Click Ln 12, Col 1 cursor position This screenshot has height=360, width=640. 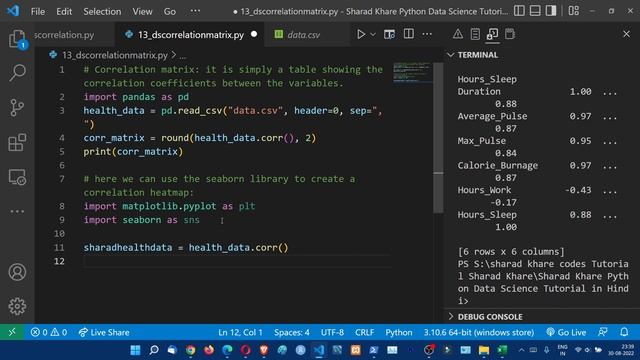pos(240,332)
